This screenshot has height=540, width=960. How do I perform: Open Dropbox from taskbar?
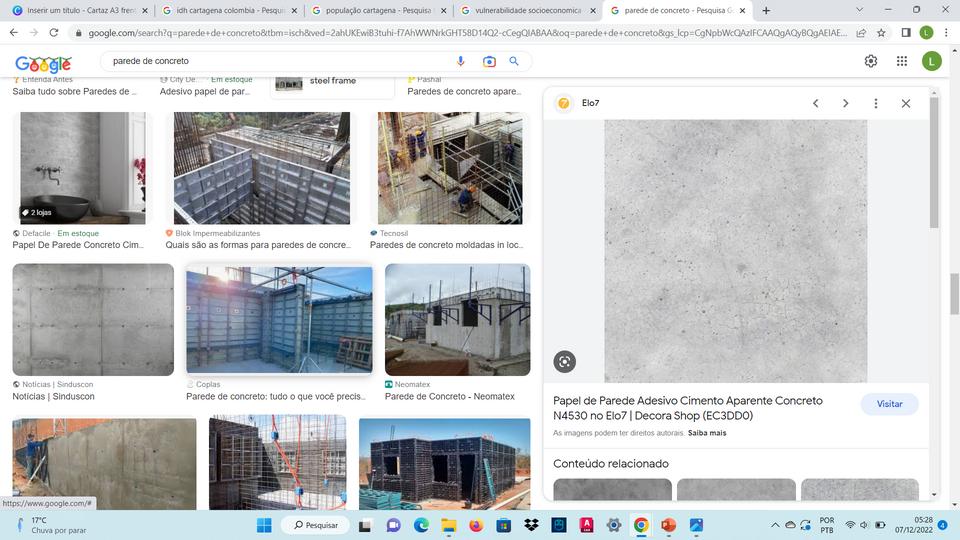(531, 525)
